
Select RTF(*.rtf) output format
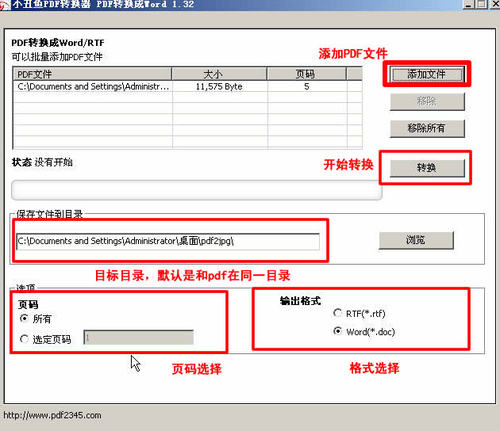click(x=337, y=313)
